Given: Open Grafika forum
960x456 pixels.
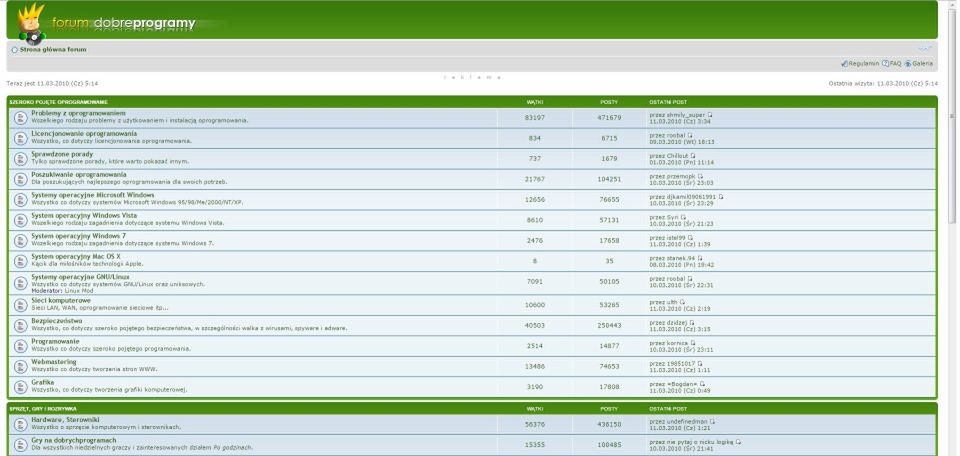Looking at the screenshot, I should click(x=43, y=383).
